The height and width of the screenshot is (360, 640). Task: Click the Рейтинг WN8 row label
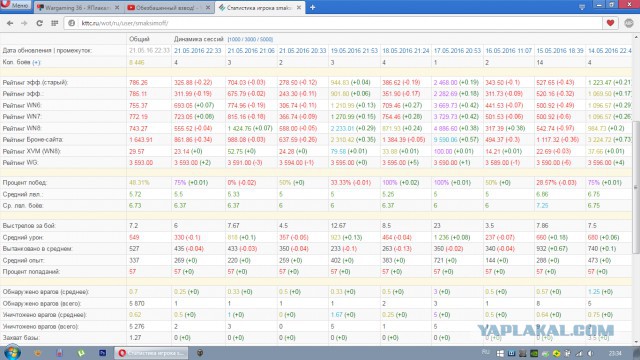[x=22, y=128]
